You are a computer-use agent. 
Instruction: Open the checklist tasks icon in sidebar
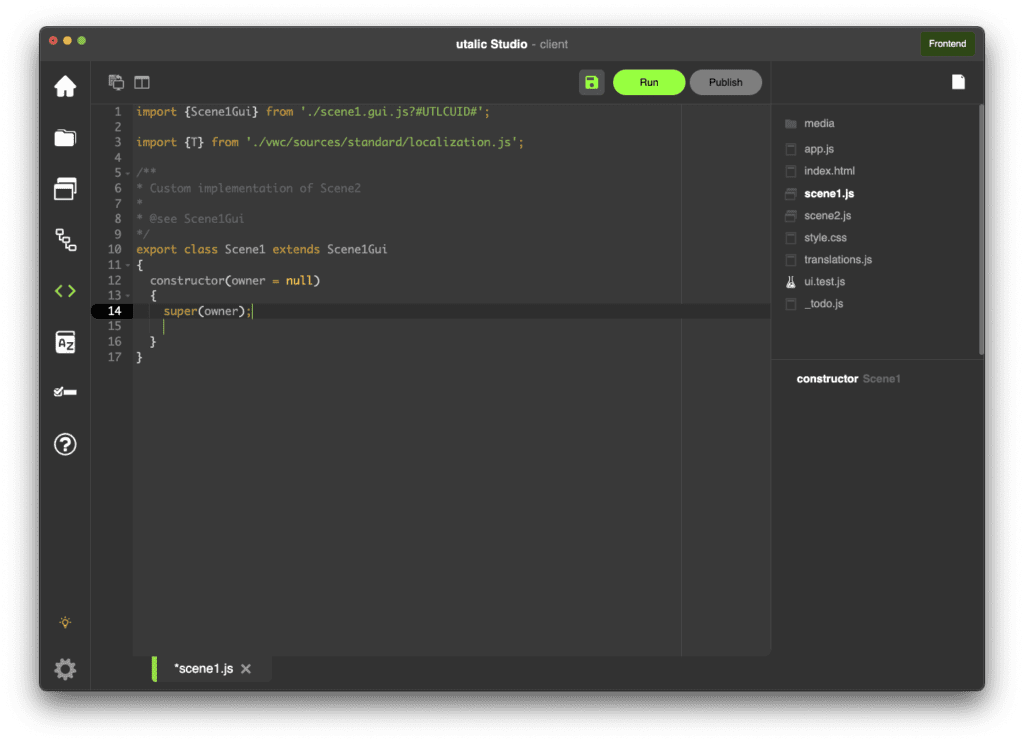pos(65,392)
